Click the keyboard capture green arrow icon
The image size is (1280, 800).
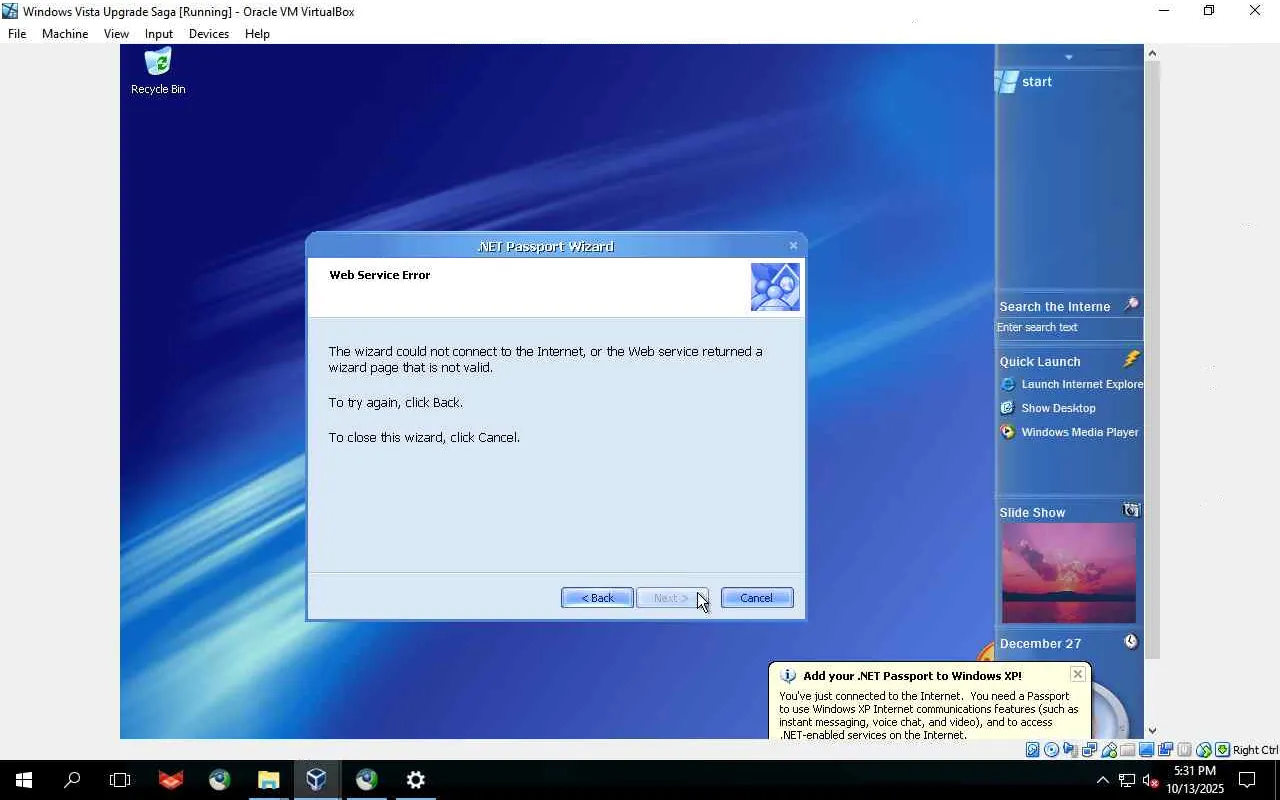[x=1222, y=750]
